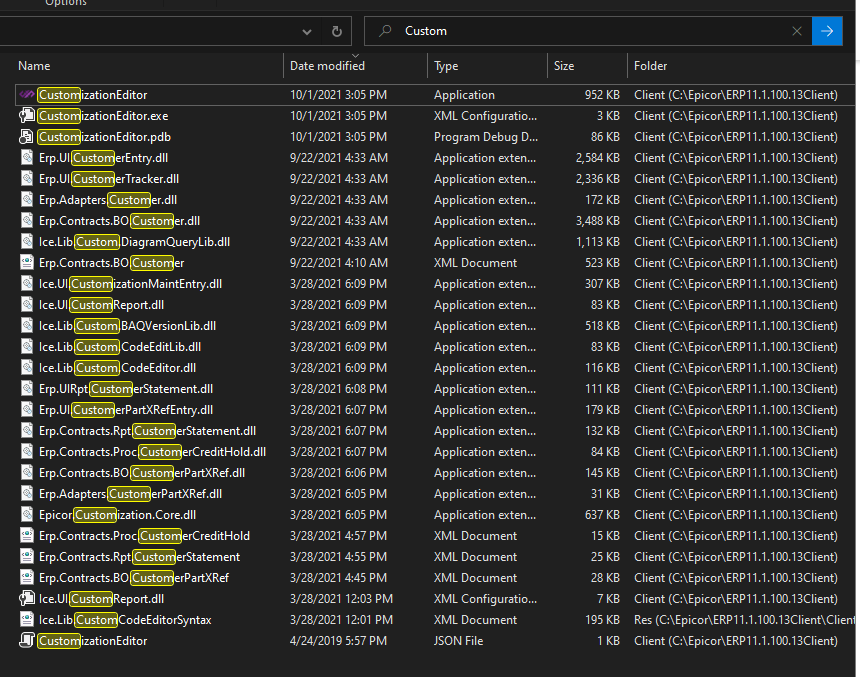Select Ice.Lib.CustomDiagramQueryLib.dll file name
The height and width of the screenshot is (677, 860).
coord(134,242)
